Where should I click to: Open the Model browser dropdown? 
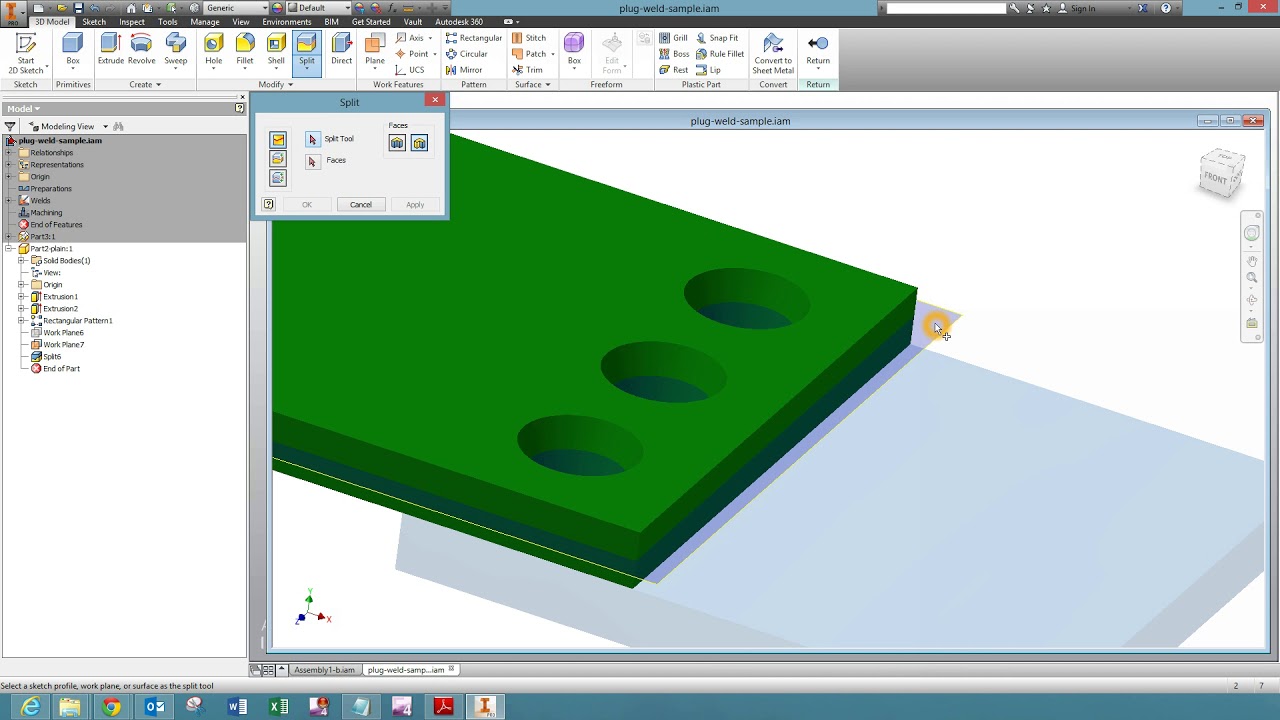(x=23, y=108)
